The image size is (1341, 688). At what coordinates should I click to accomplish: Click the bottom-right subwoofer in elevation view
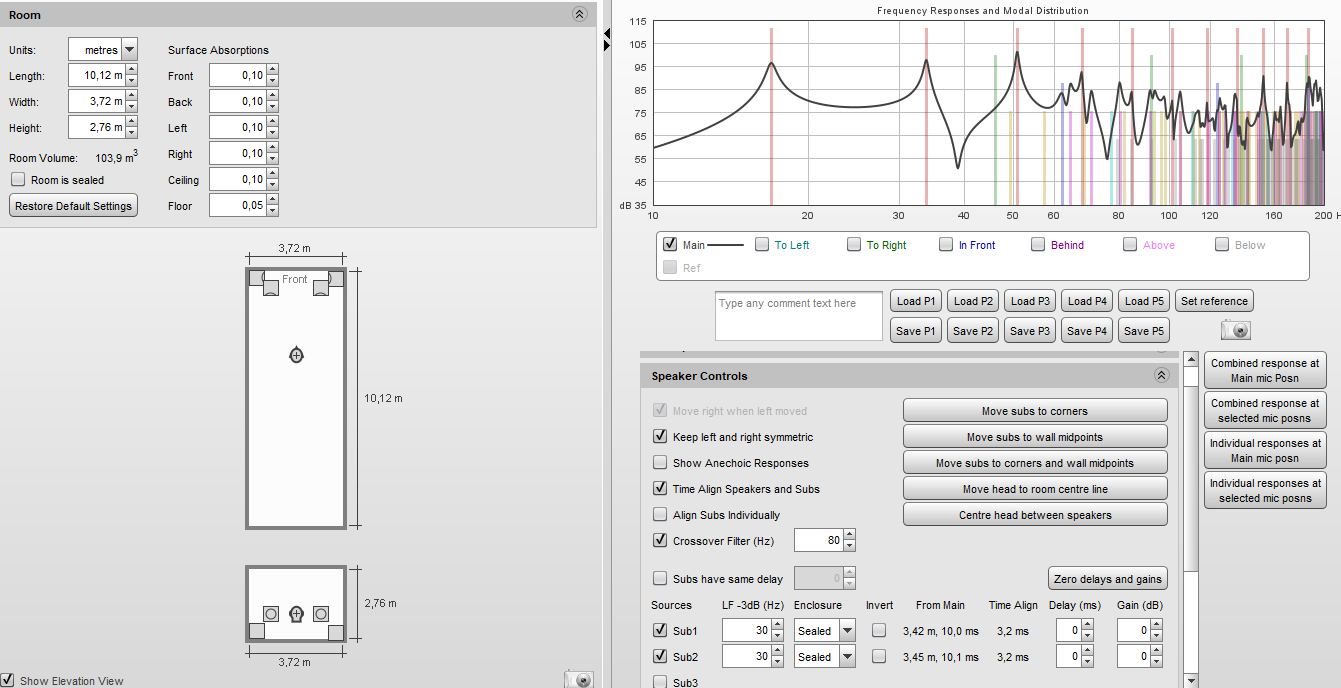pos(335,632)
